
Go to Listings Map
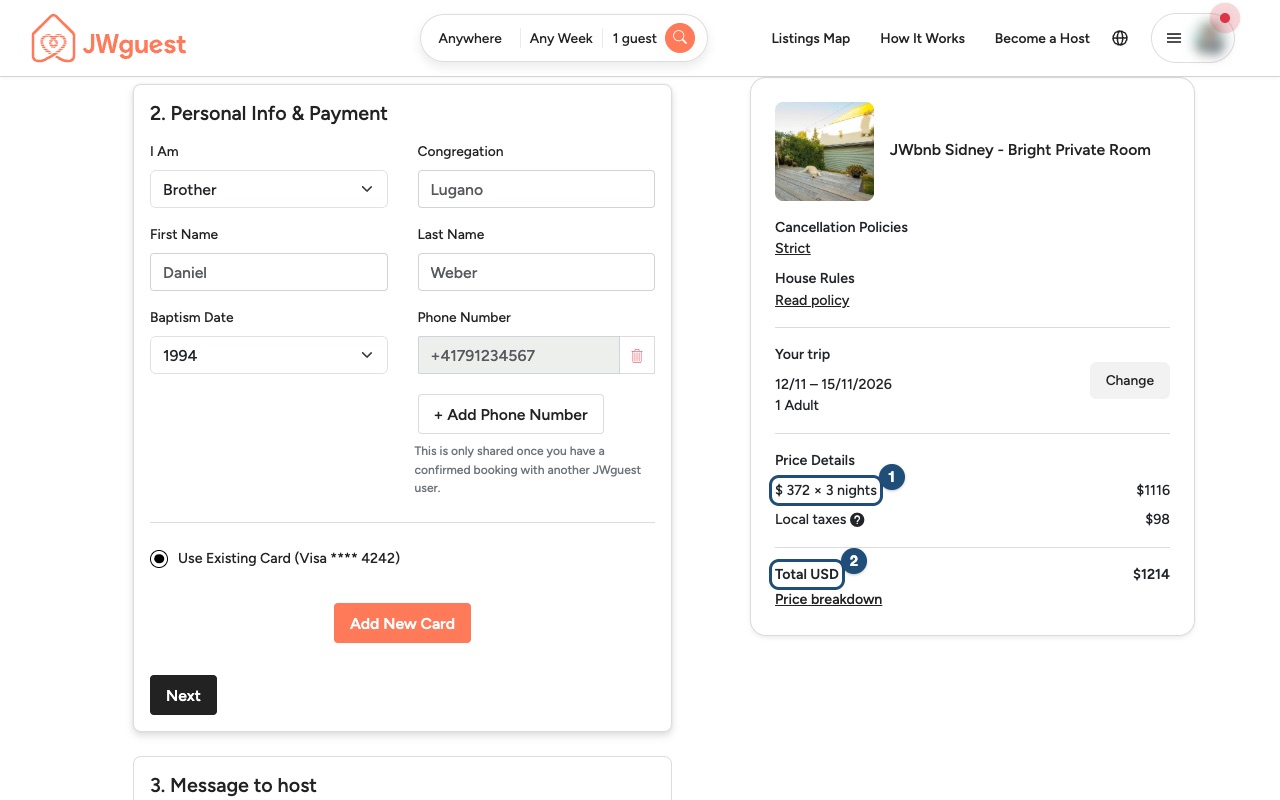point(811,38)
